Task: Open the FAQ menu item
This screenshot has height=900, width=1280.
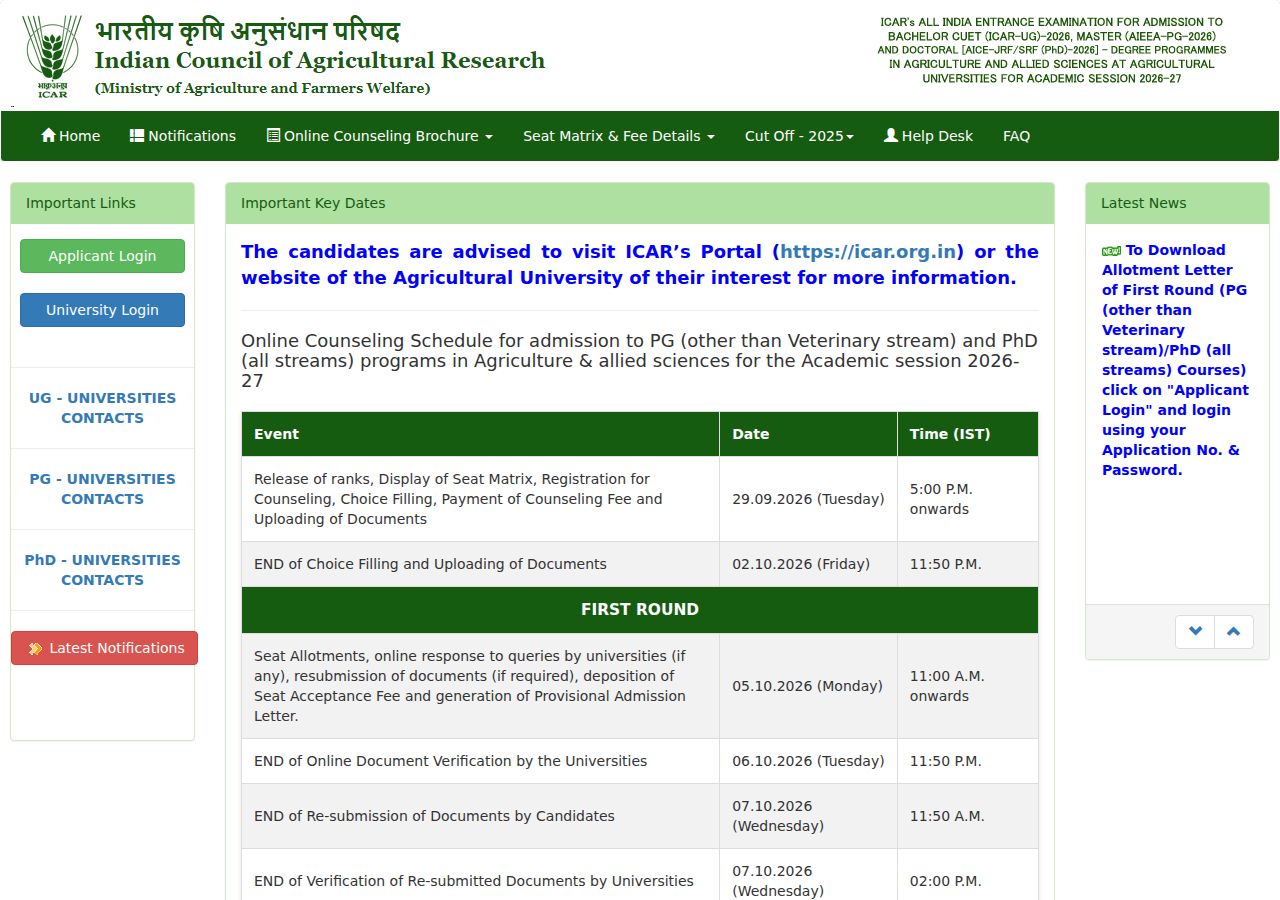Action: tap(1016, 136)
